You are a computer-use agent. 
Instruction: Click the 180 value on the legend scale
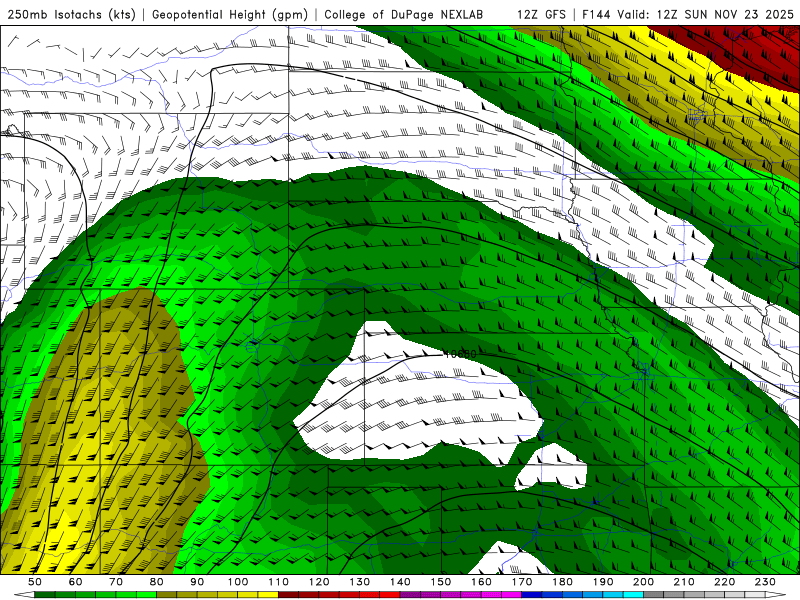coord(562,582)
